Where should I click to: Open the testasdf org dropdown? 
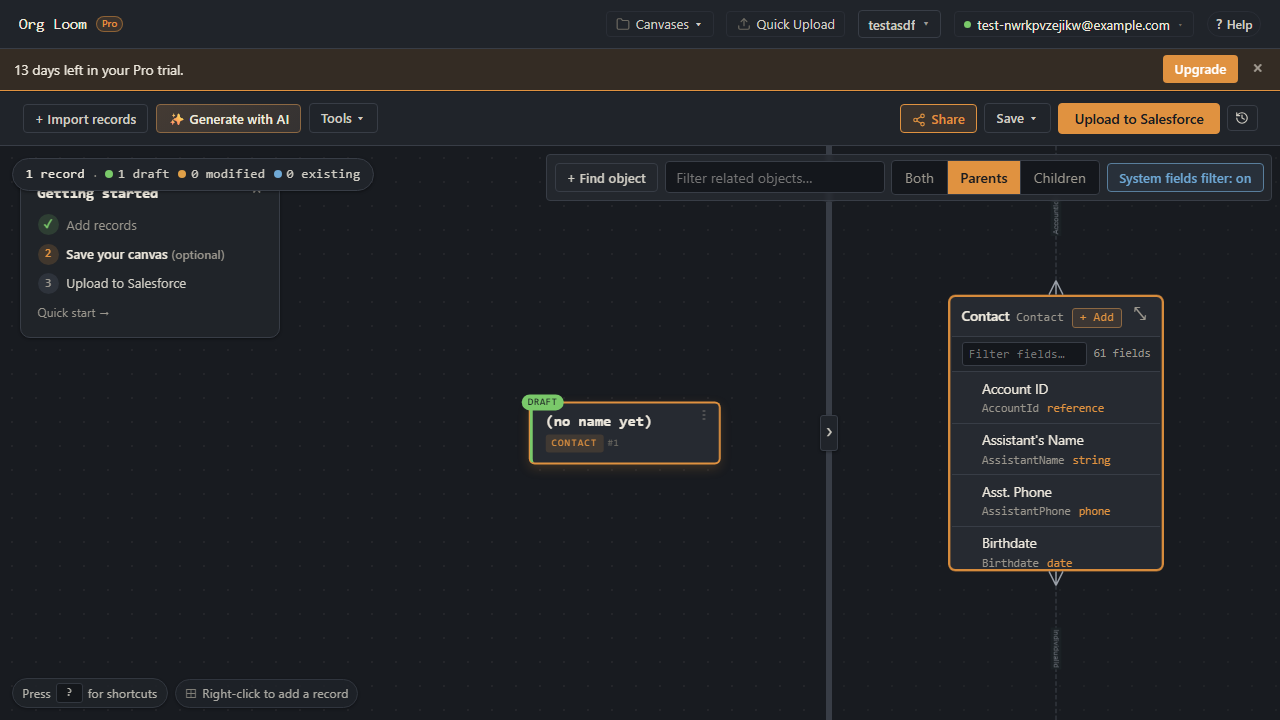click(899, 24)
